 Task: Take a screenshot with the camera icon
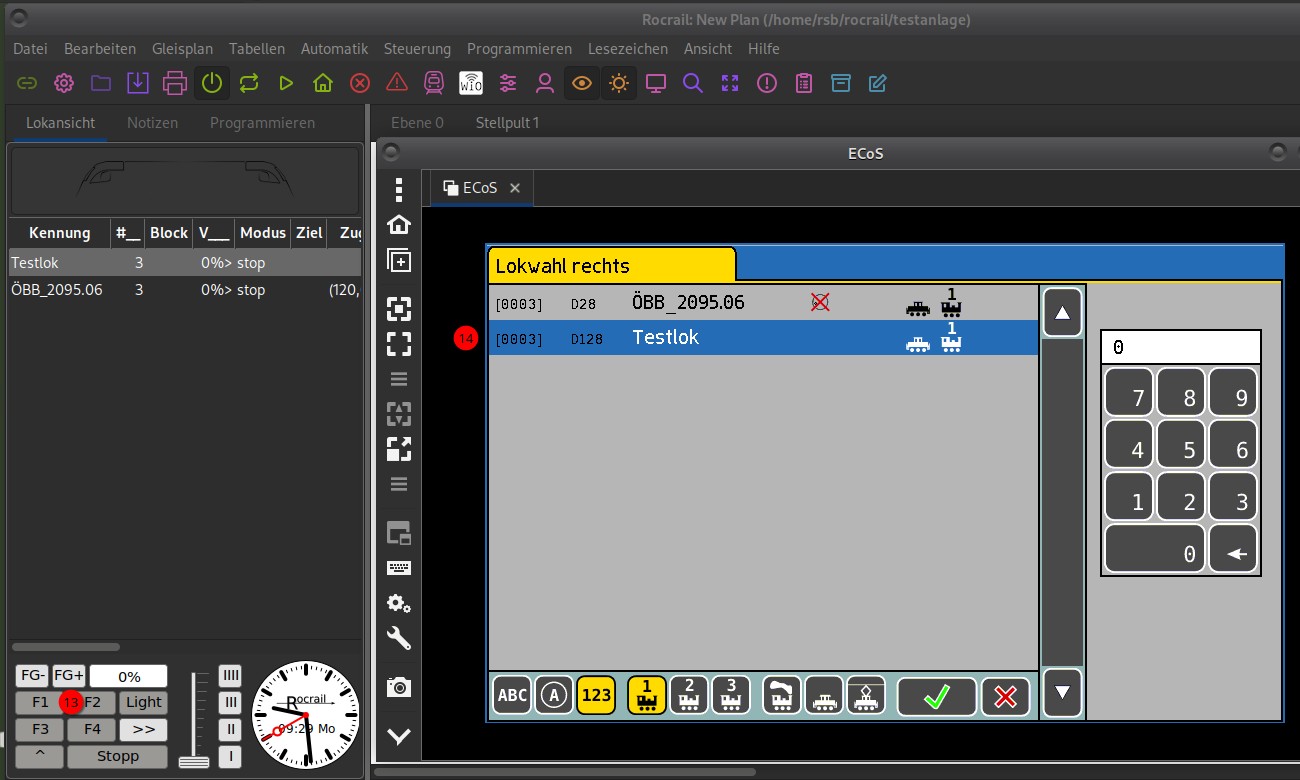click(x=399, y=687)
